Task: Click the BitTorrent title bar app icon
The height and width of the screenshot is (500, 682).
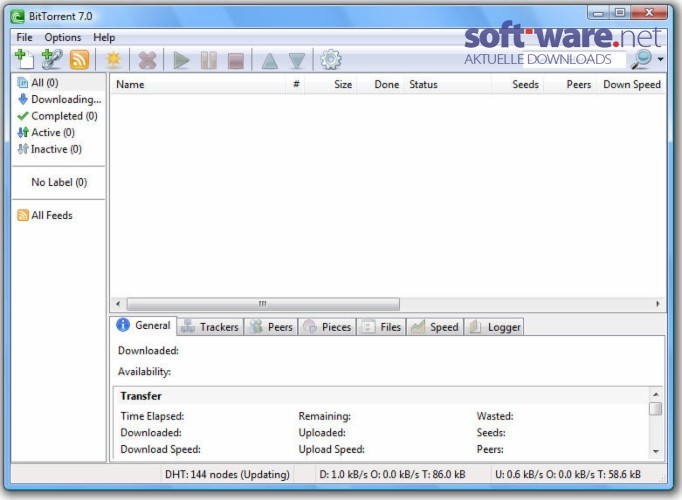Action: (x=17, y=17)
